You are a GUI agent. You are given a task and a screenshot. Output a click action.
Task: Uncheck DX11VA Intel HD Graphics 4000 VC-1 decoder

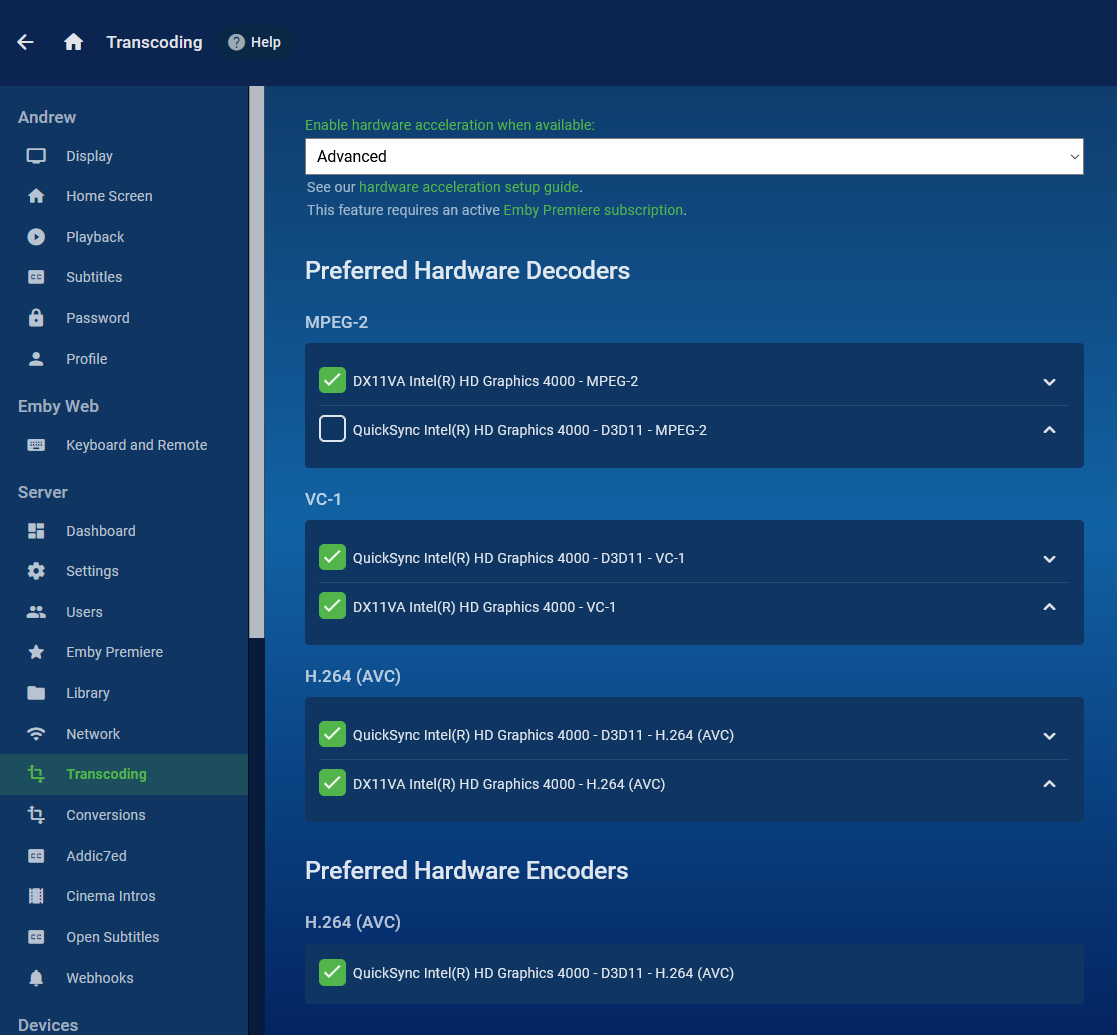(x=332, y=606)
